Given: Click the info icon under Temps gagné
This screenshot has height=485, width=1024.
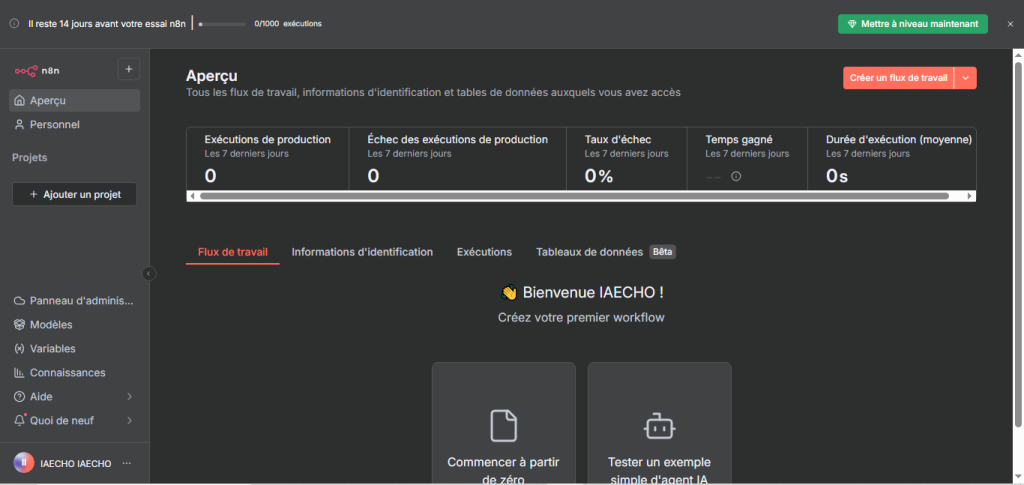Looking at the screenshot, I should [736, 176].
